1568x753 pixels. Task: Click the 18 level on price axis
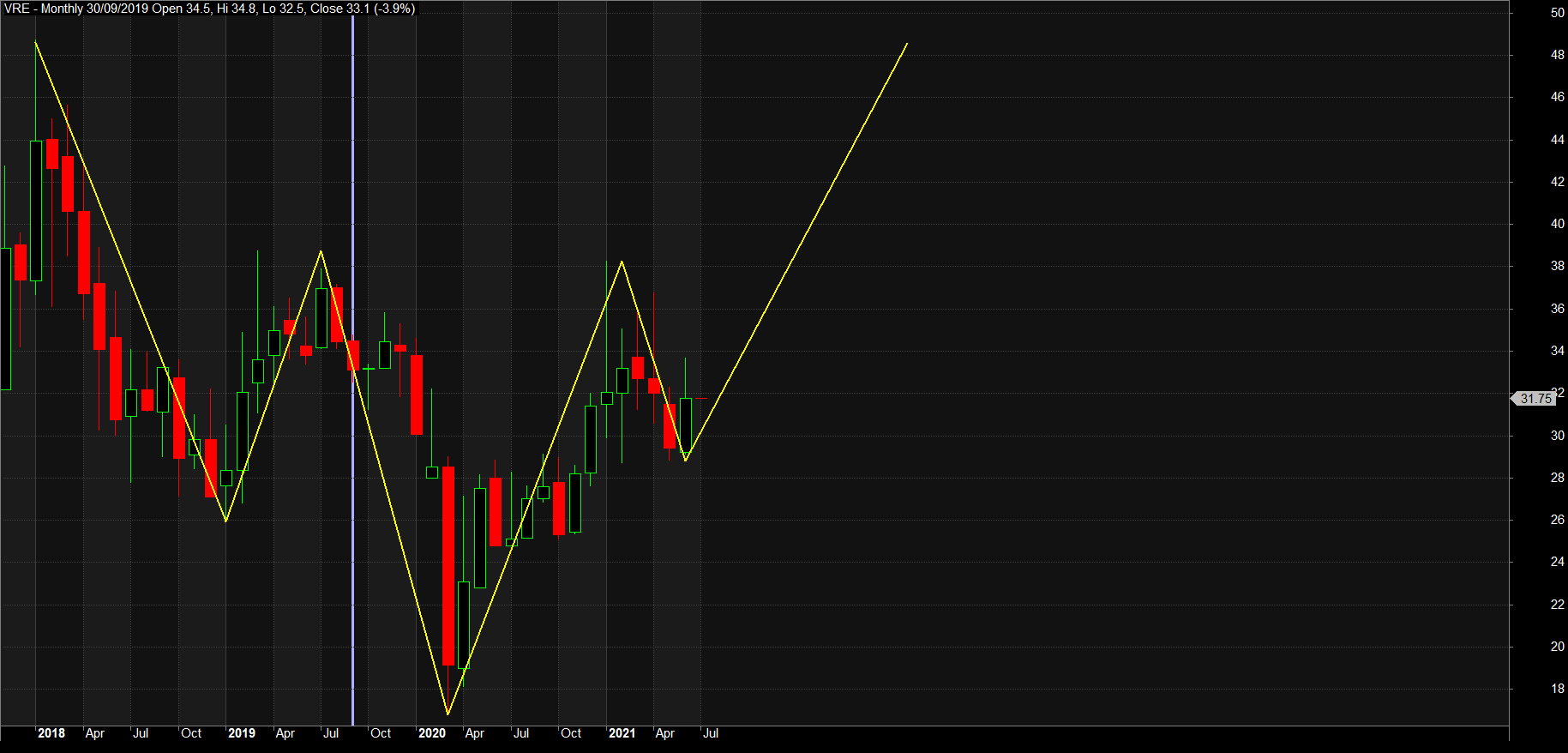[x=1557, y=689]
